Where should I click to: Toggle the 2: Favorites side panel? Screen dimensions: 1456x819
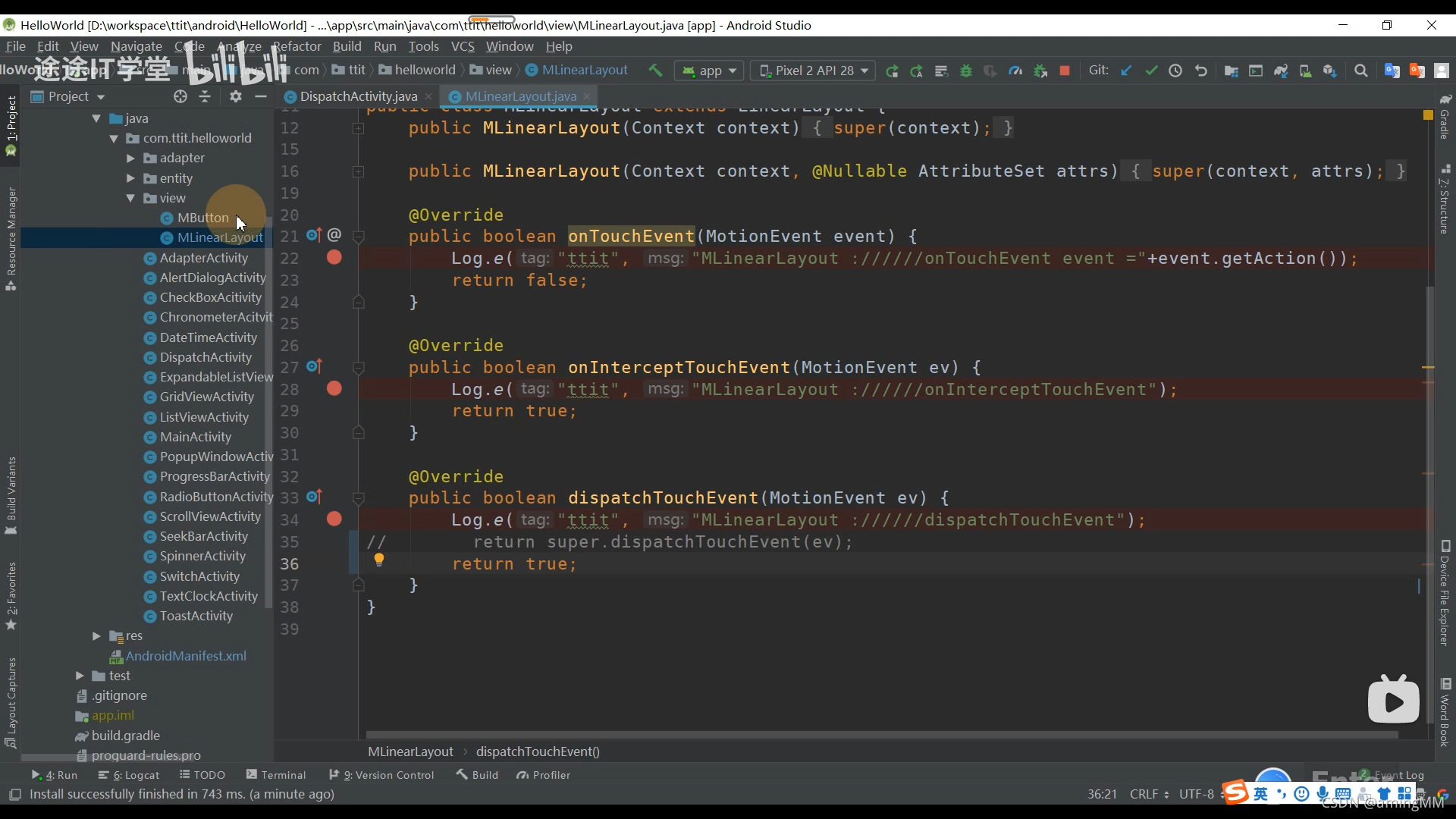click(11, 595)
